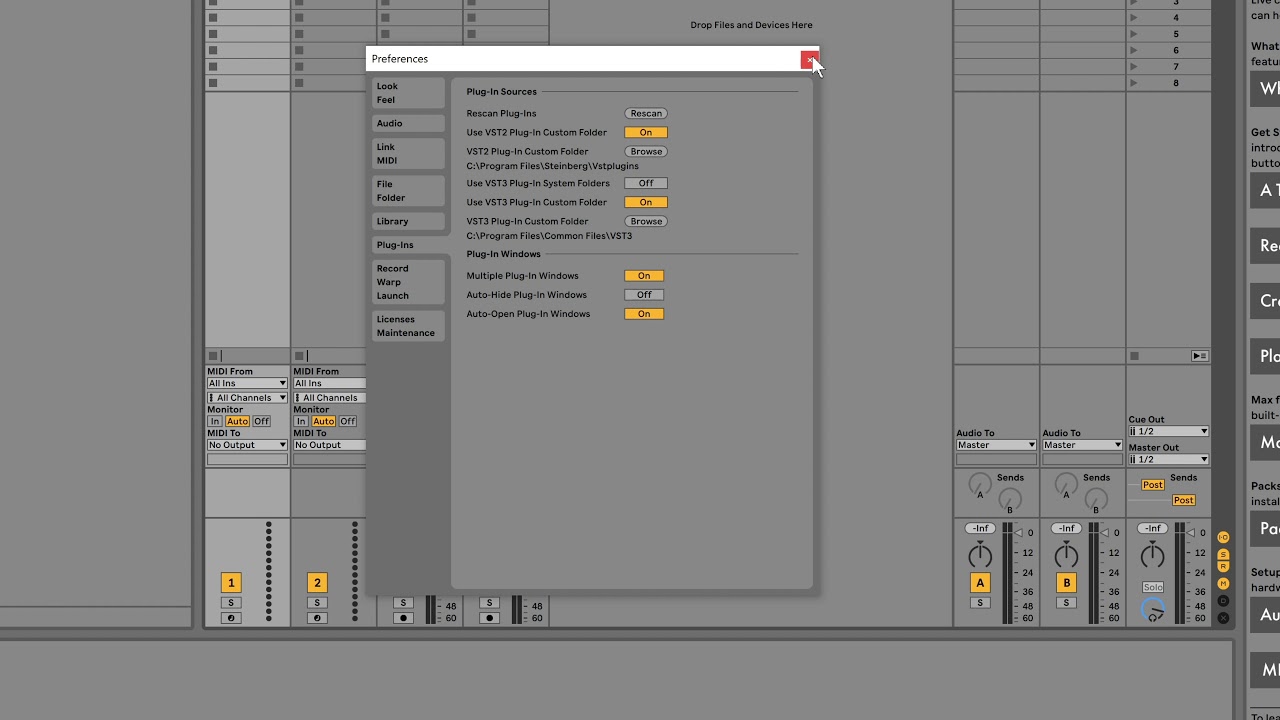1280x720 pixels.
Task: Toggle Multiple Plug-In Windows setting
Action: coord(644,276)
